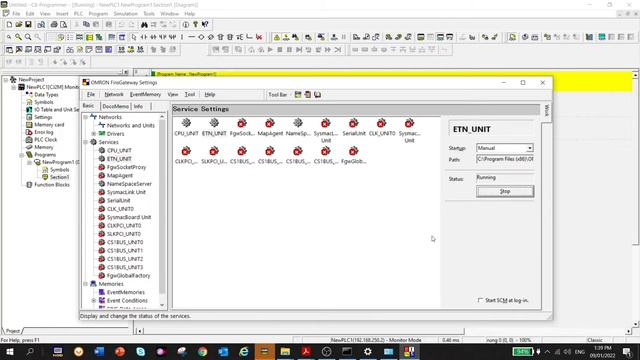The height and width of the screenshot is (360, 640).
Task: Stop the ETN_UNIT service
Action: coord(505,191)
